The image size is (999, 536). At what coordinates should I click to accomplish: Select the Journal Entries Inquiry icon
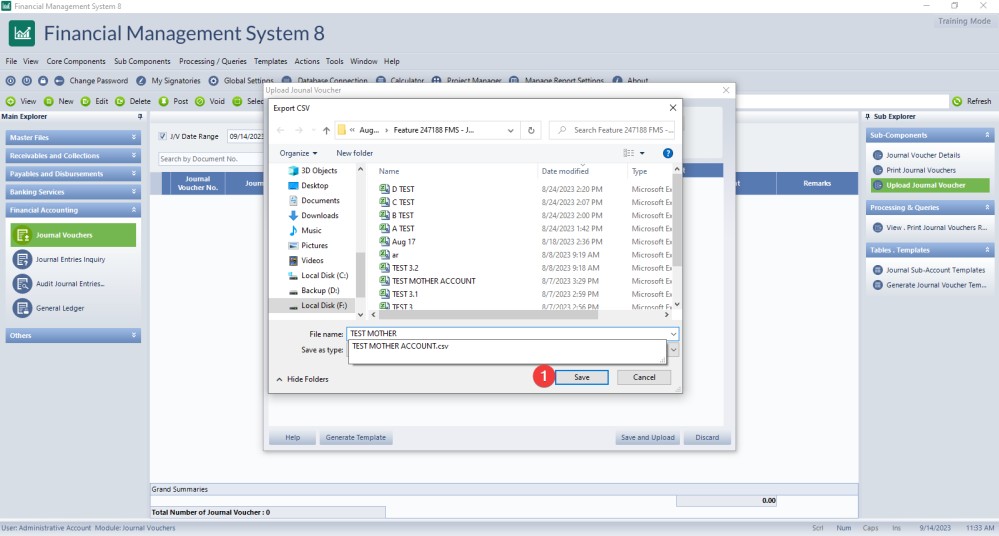[x=22, y=259]
